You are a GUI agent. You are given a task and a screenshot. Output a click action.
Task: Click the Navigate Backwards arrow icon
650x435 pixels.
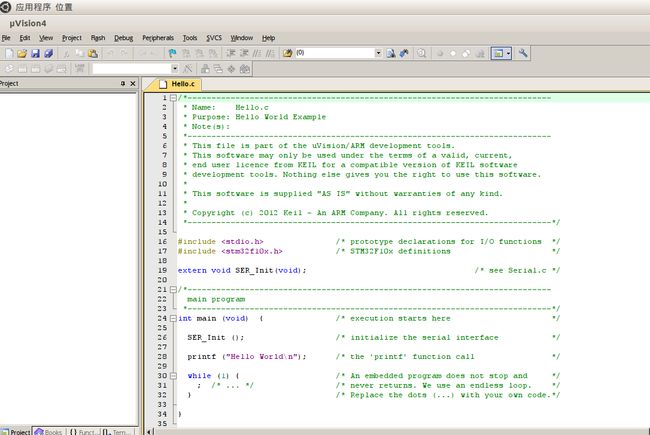click(141, 53)
